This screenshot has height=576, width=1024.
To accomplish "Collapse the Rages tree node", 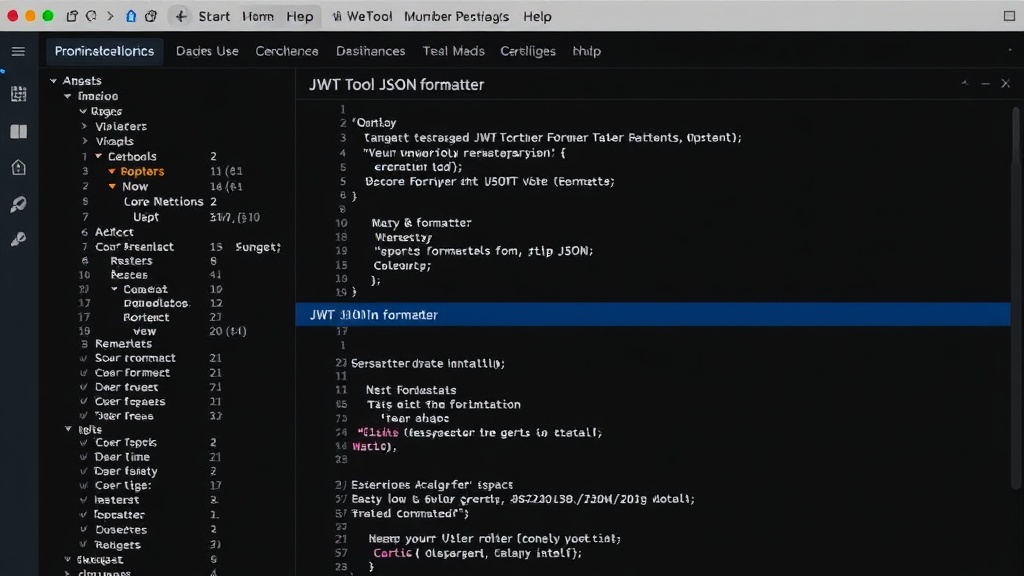I will (83, 112).
